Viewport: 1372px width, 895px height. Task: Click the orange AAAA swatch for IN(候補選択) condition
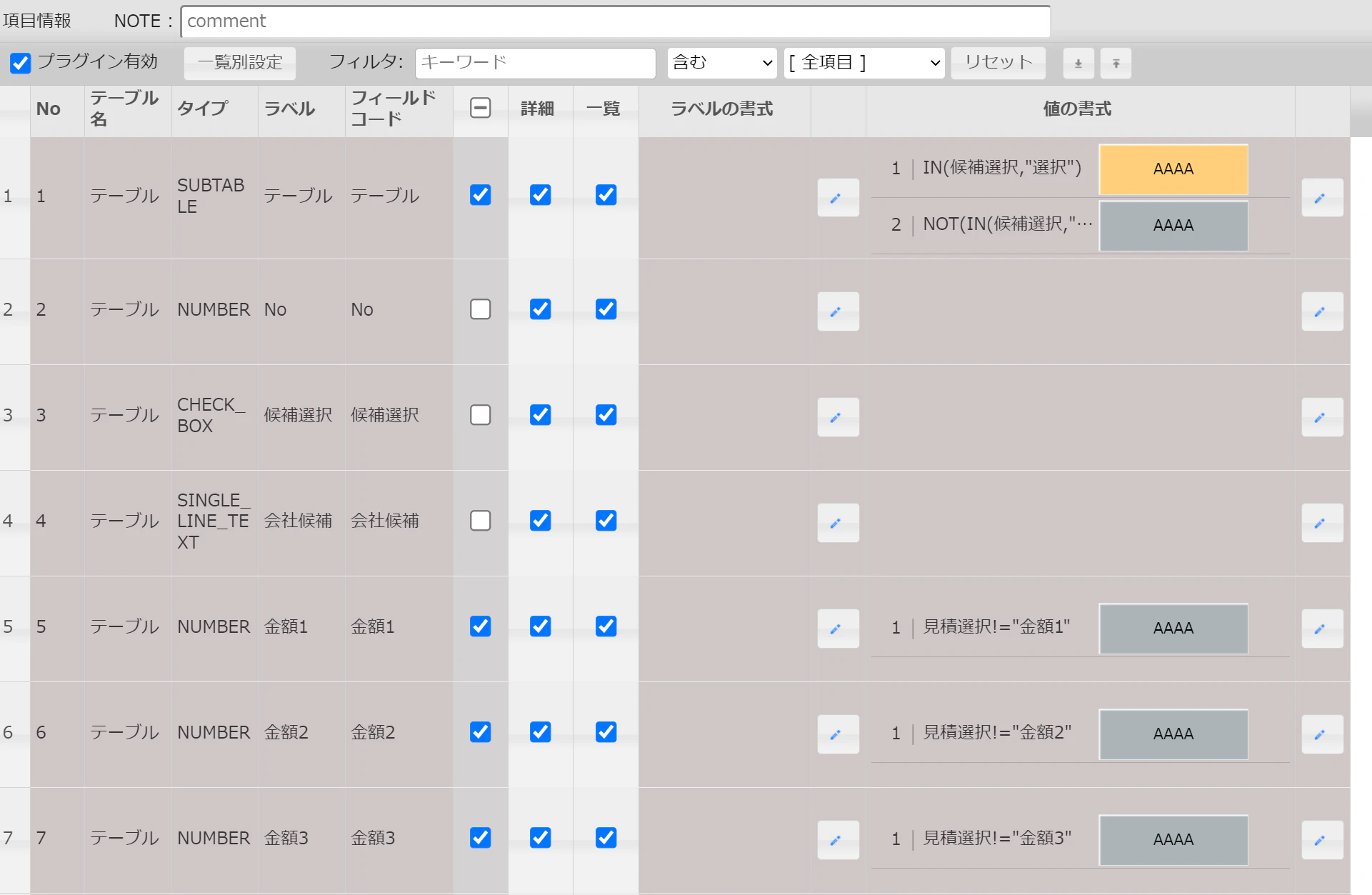1173,169
